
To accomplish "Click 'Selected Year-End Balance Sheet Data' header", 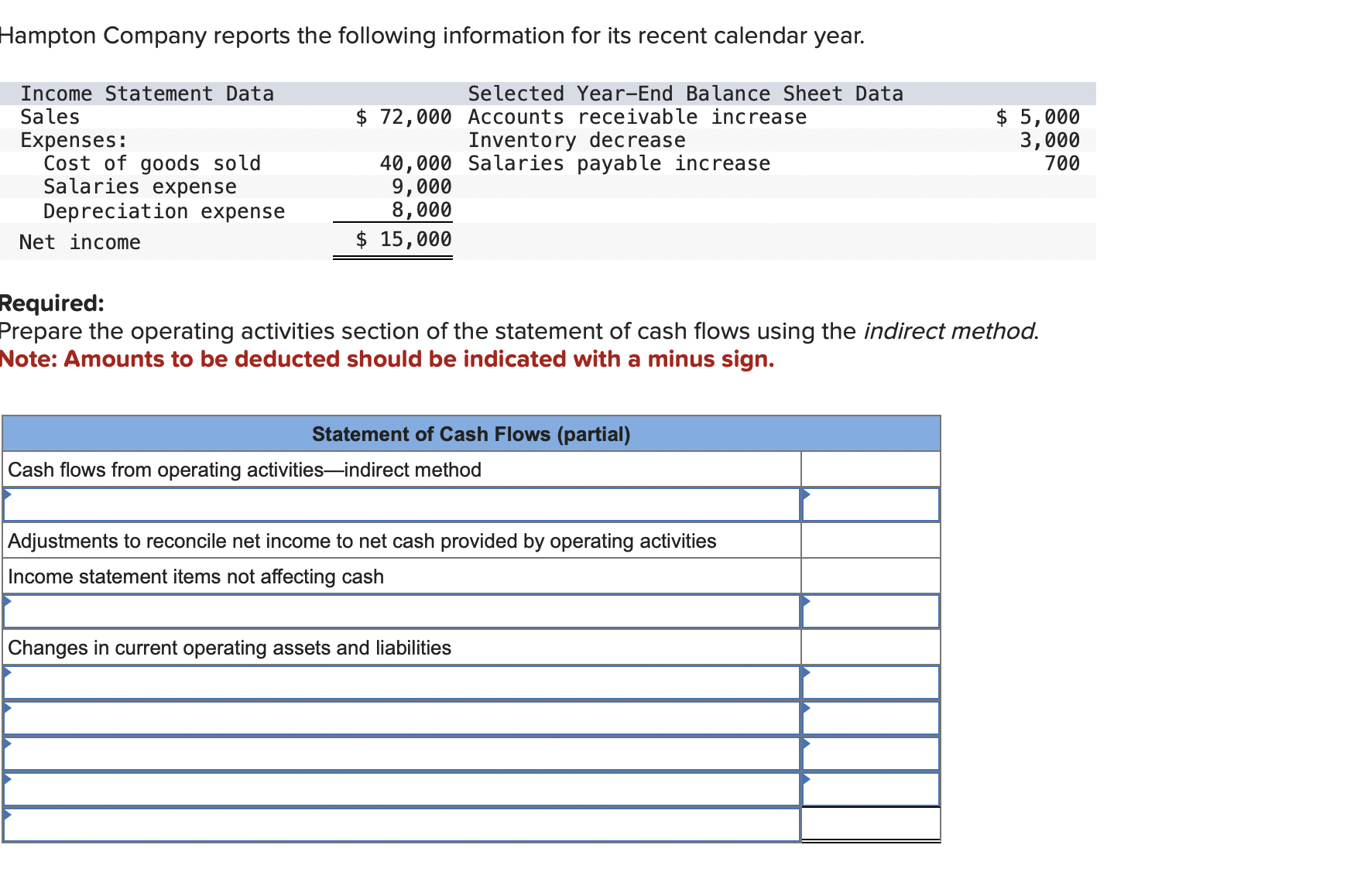I will click(686, 94).
